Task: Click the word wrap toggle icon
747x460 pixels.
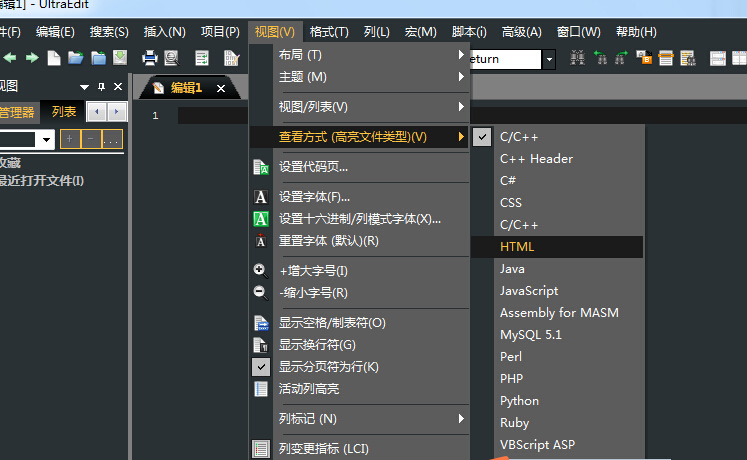Action: pyautogui.click(x=202, y=59)
